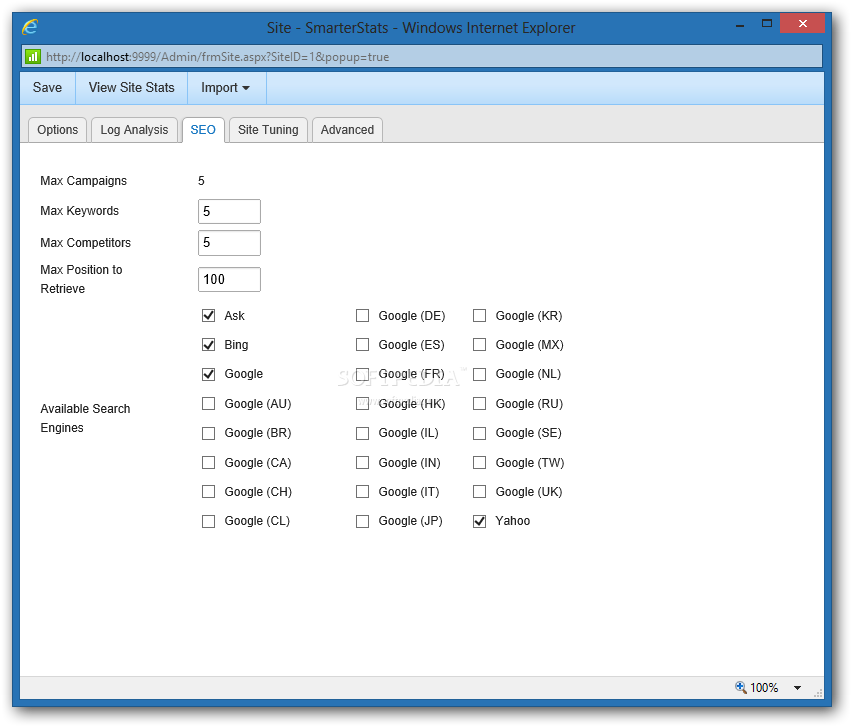Click the green stats favicon in address bar
This screenshot has height=727, width=852.
[x=33, y=57]
